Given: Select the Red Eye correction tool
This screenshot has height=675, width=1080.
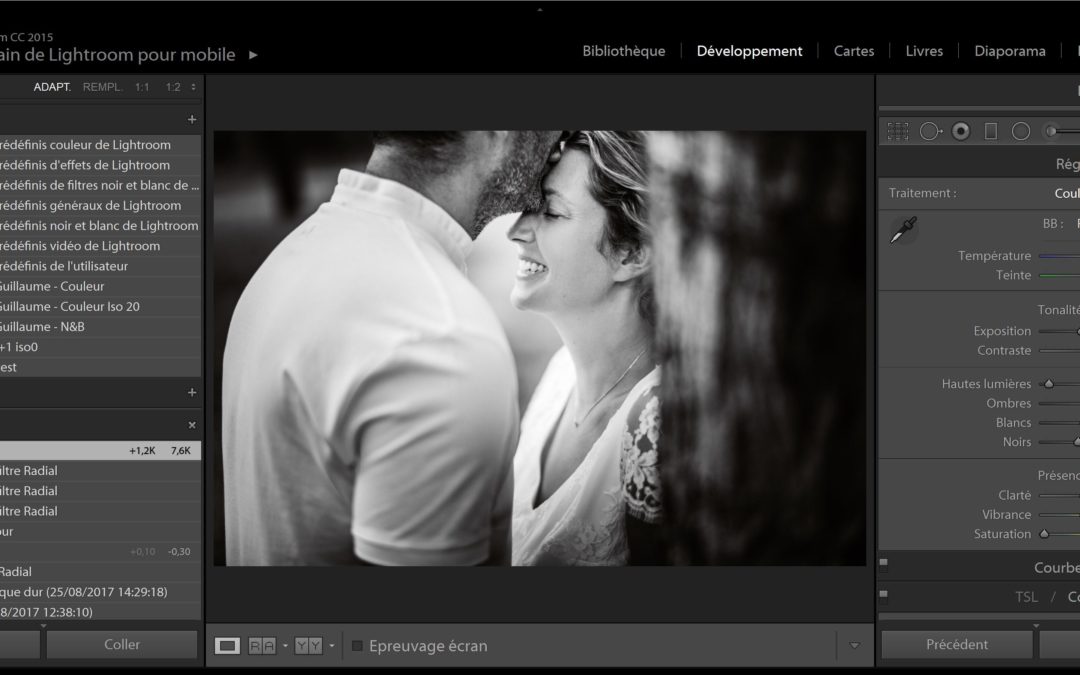Looking at the screenshot, I should click(x=961, y=131).
